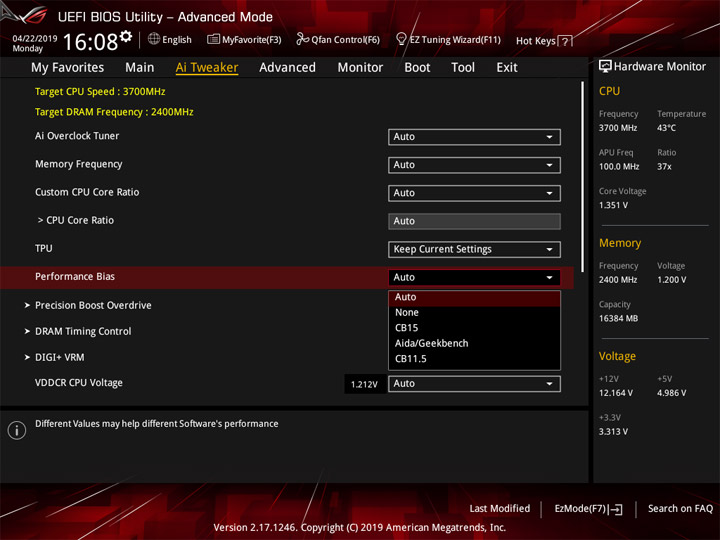The image size is (720, 540).
Task: Choose Auto in Performance Bias list
Action: point(474,297)
